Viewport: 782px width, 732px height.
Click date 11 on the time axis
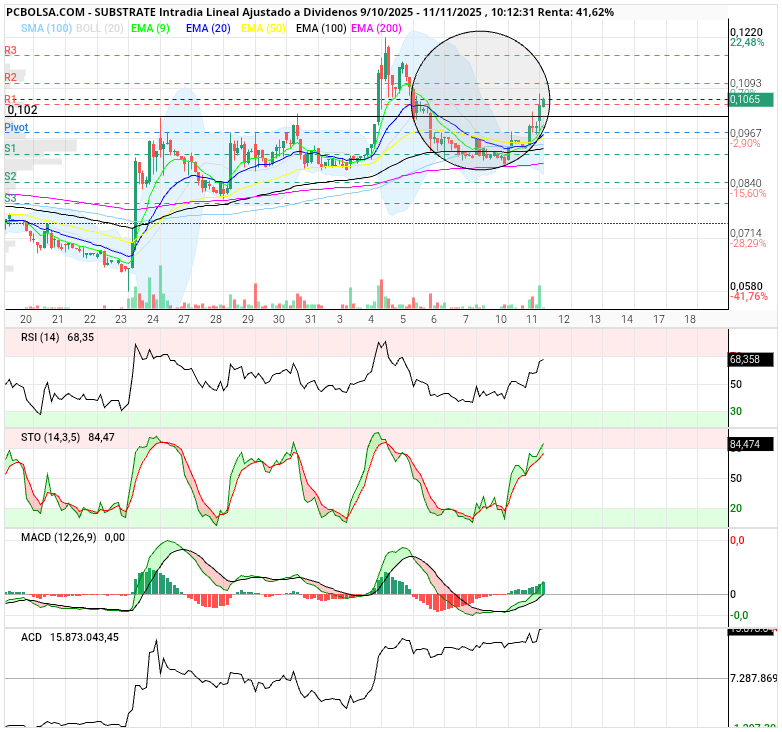click(x=532, y=320)
